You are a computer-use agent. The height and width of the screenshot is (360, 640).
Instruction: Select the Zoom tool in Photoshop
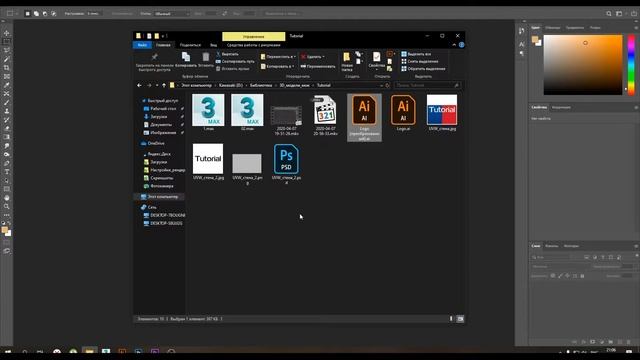7,207
